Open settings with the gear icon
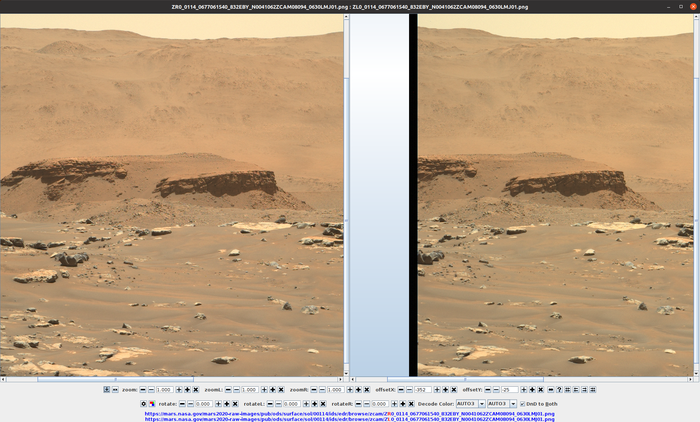 pyautogui.click(x=144, y=404)
